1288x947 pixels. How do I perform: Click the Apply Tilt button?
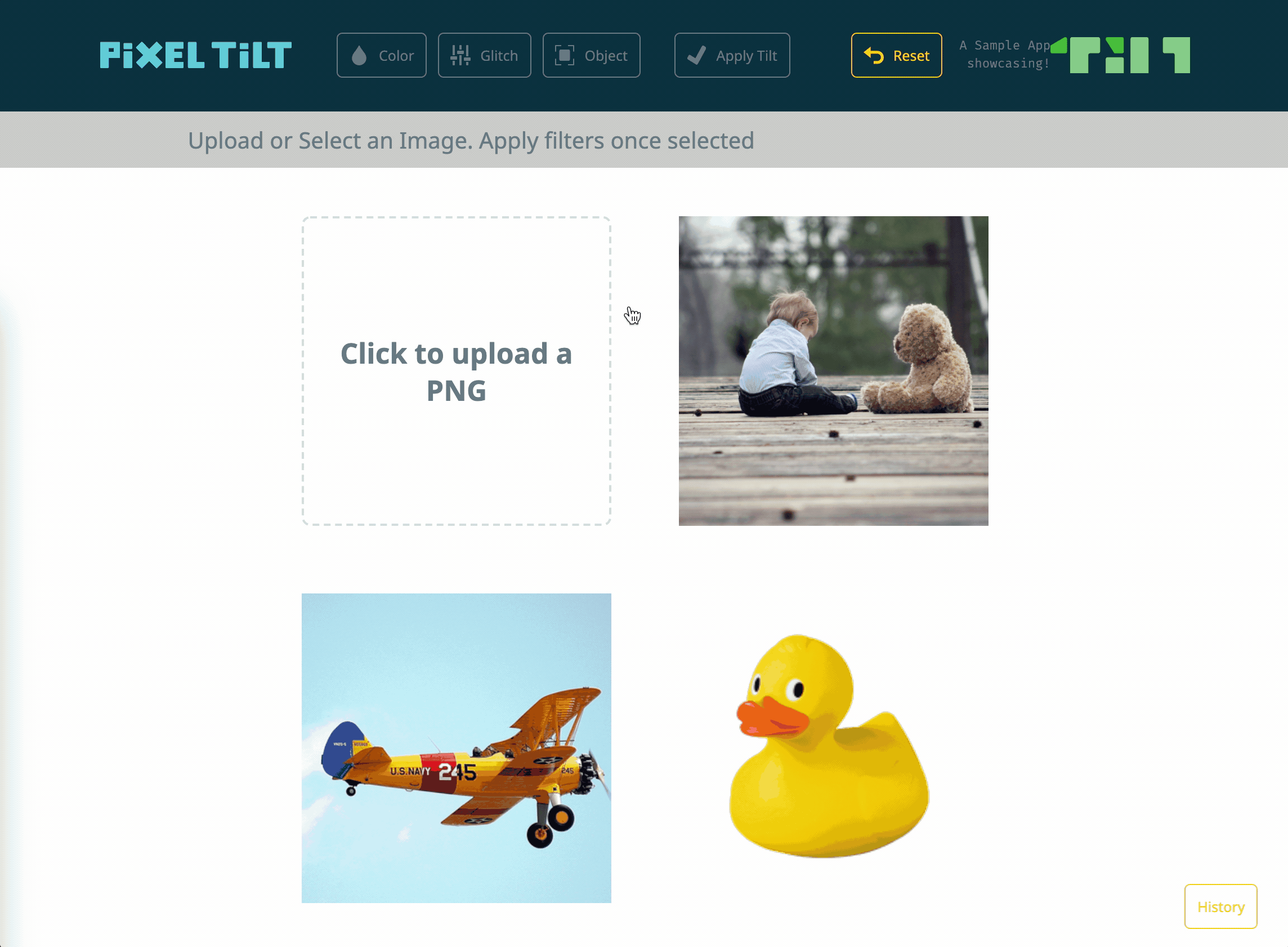[x=733, y=55]
